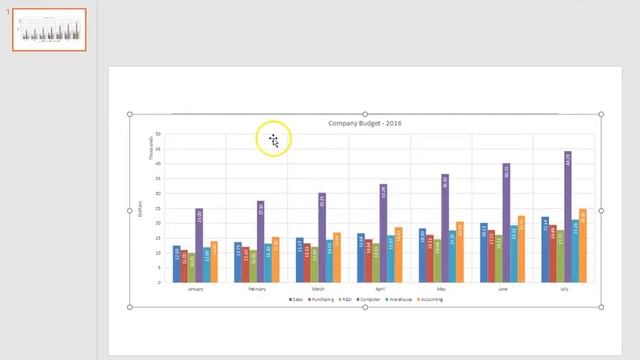The width and height of the screenshot is (640, 360).
Task: Click the 'June' axis label
Action: (x=502, y=289)
